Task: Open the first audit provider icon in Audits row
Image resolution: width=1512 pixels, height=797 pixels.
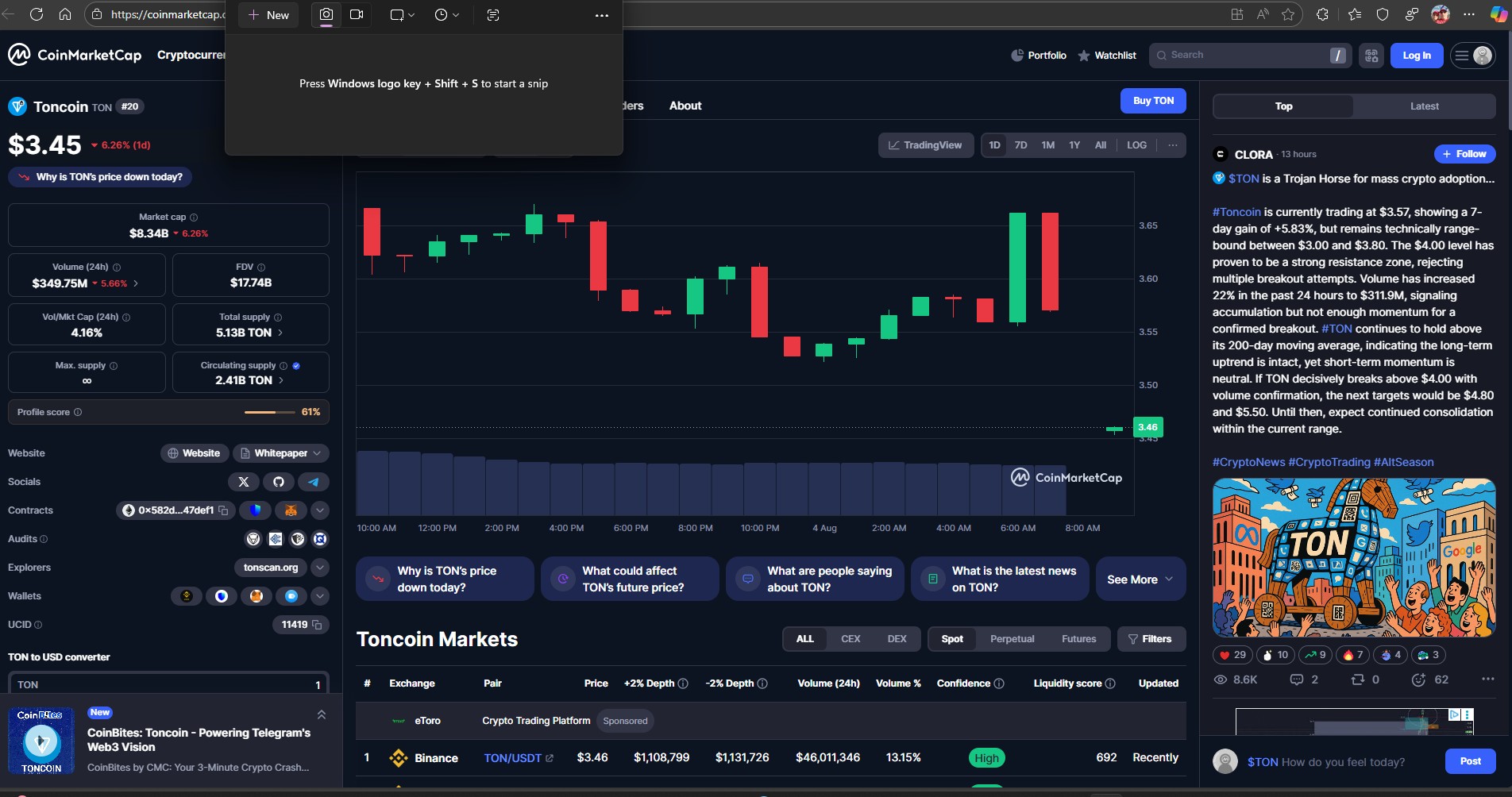Action: pos(253,539)
